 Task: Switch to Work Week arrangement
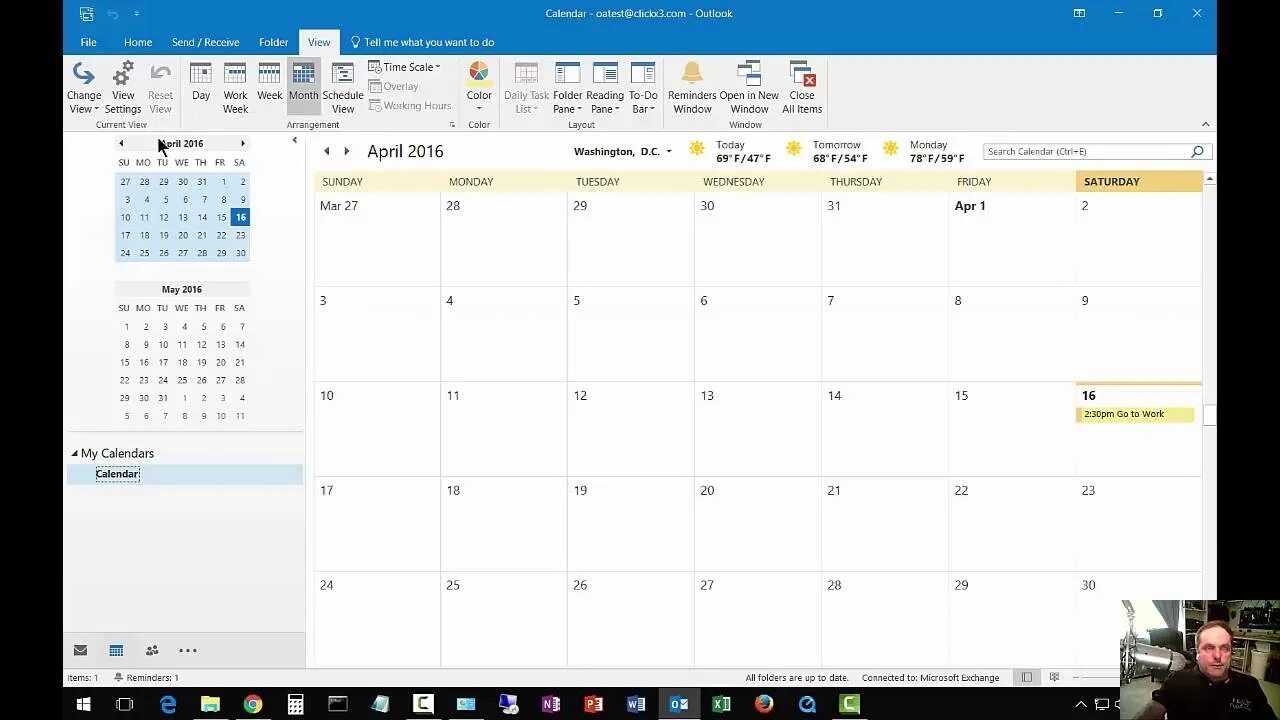tap(235, 88)
